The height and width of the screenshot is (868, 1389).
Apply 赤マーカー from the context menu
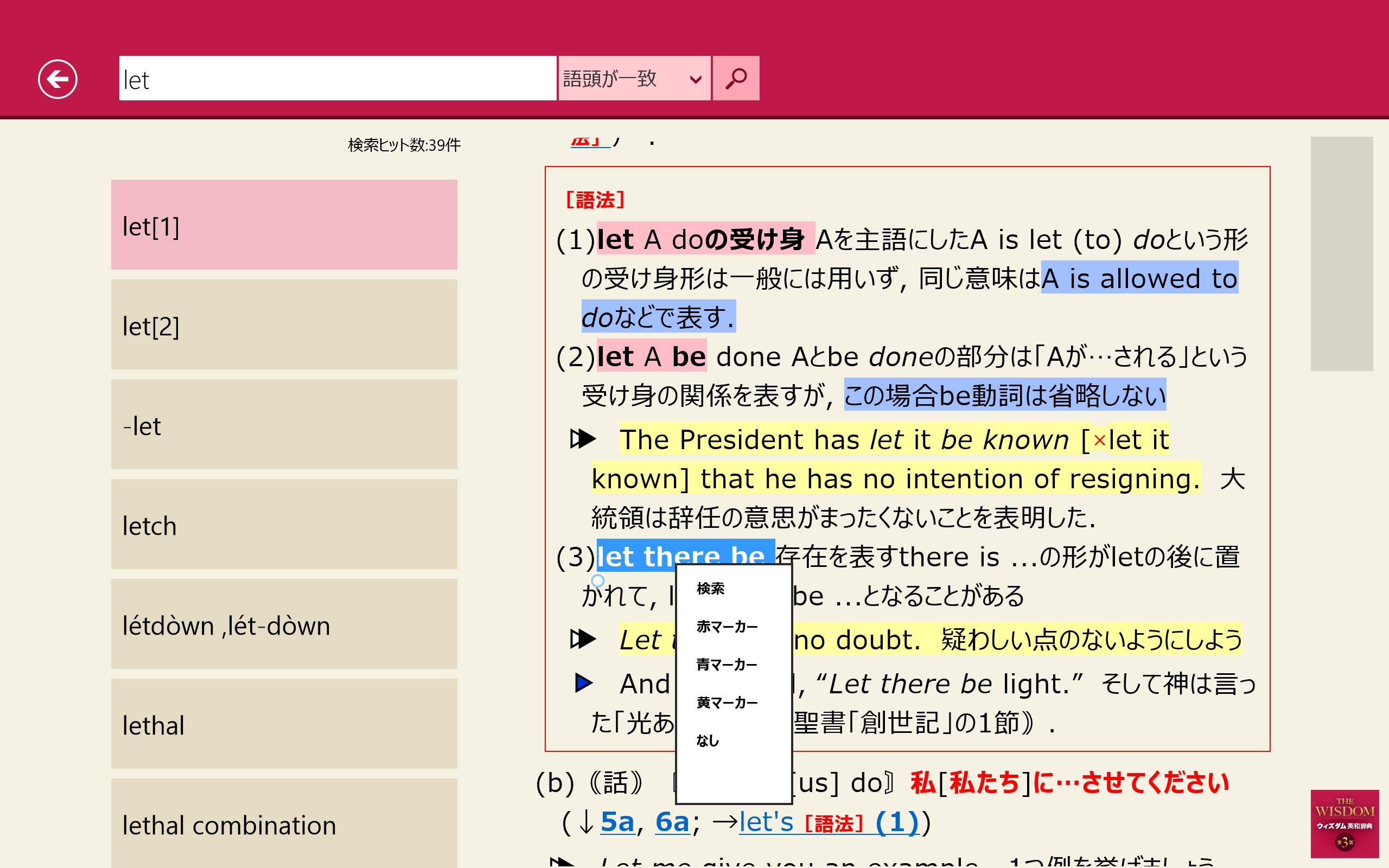[727, 626]
